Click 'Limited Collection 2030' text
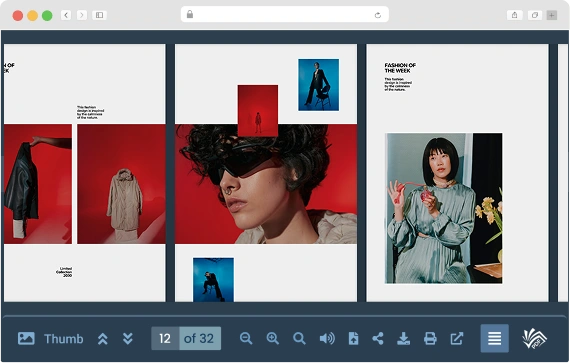 click(64, 272)
